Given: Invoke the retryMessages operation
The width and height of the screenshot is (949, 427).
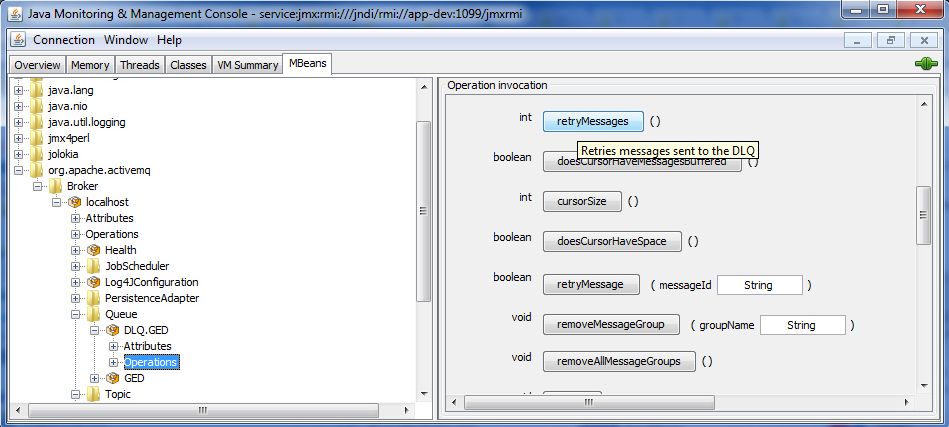Looking at the screenshot, I should (x=593, y=121).
